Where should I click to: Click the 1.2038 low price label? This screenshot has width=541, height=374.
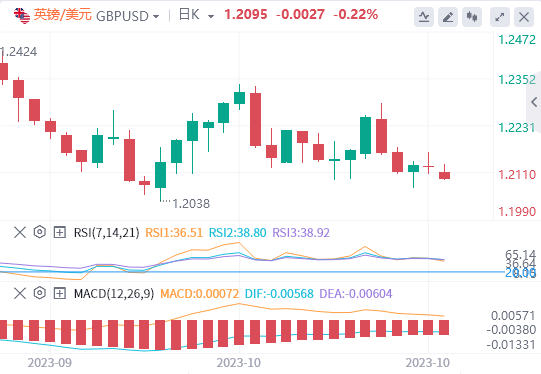coord(191,204)
